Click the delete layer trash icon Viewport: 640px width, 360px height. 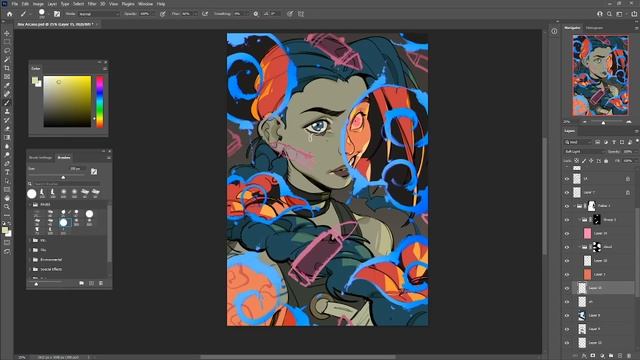[629, 356]
